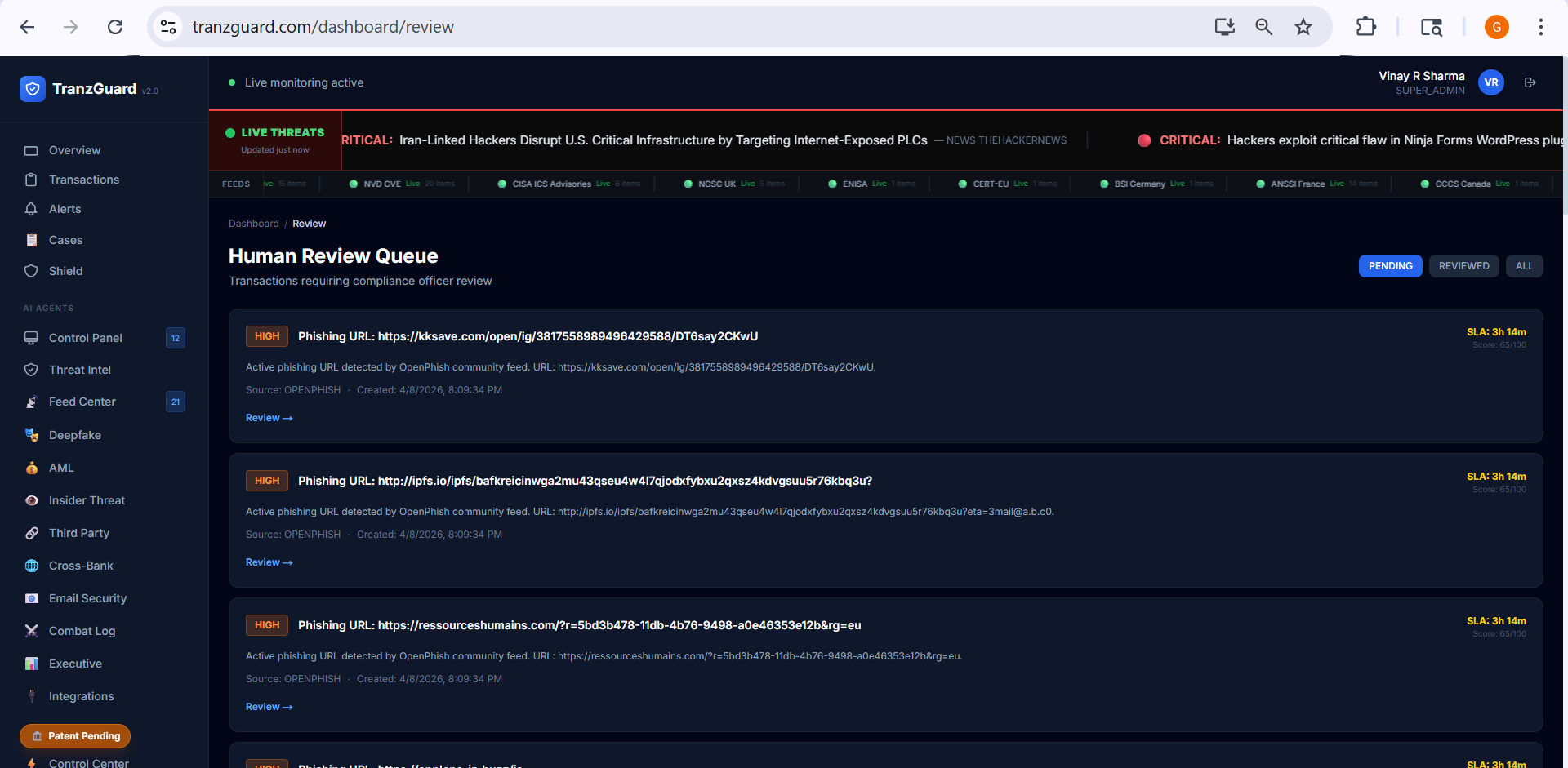
Task: Click the BSI Germany feed entry
Action: [x=1156, y=184]
